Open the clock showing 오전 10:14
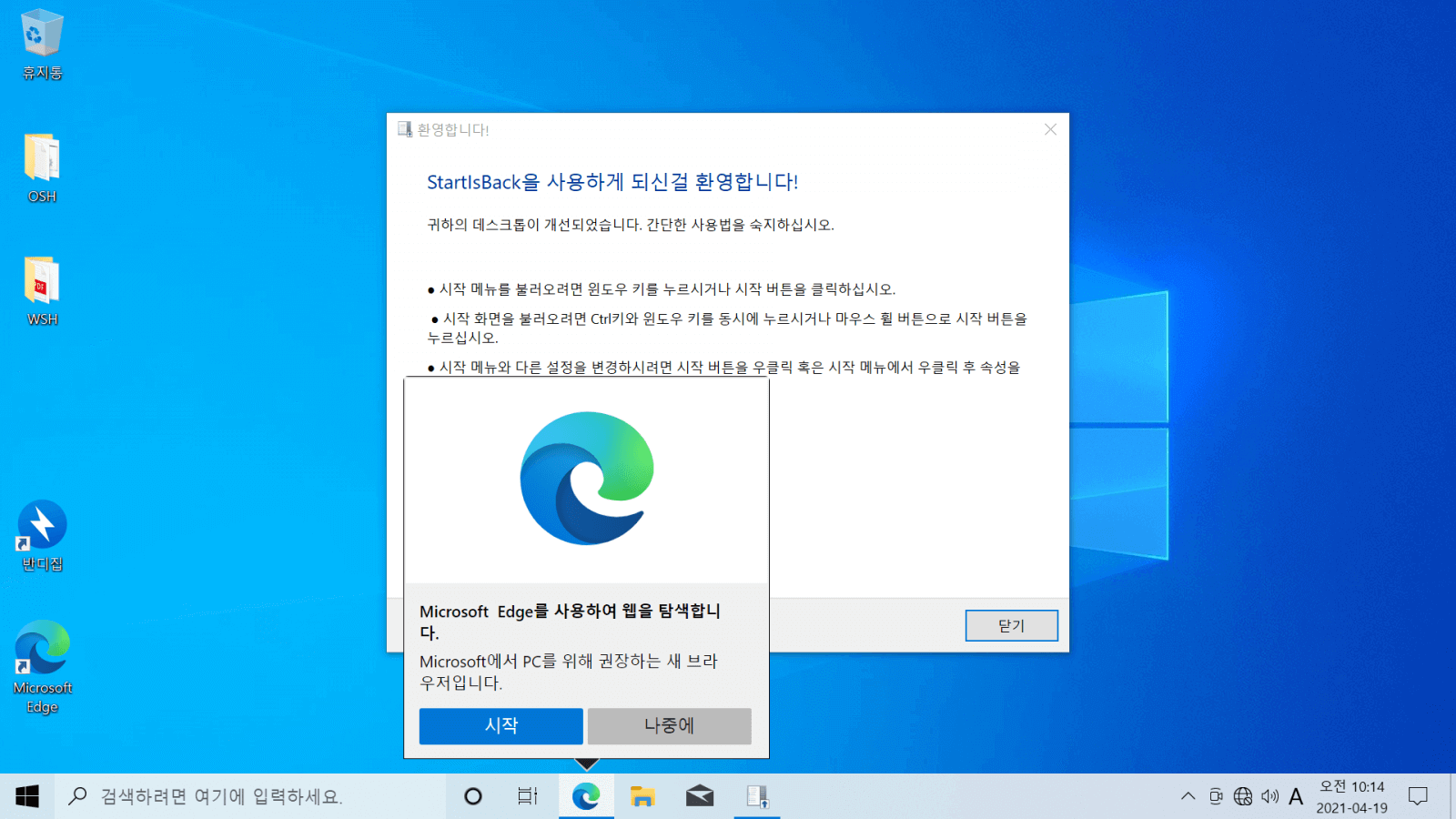 [1351, 796]
